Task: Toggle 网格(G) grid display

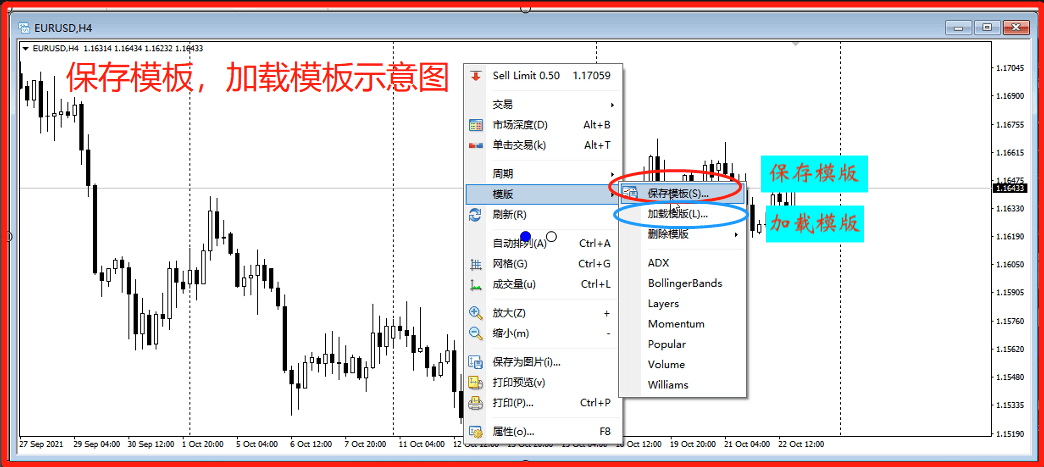Action: pyautogui.click(x=543, y=264)
